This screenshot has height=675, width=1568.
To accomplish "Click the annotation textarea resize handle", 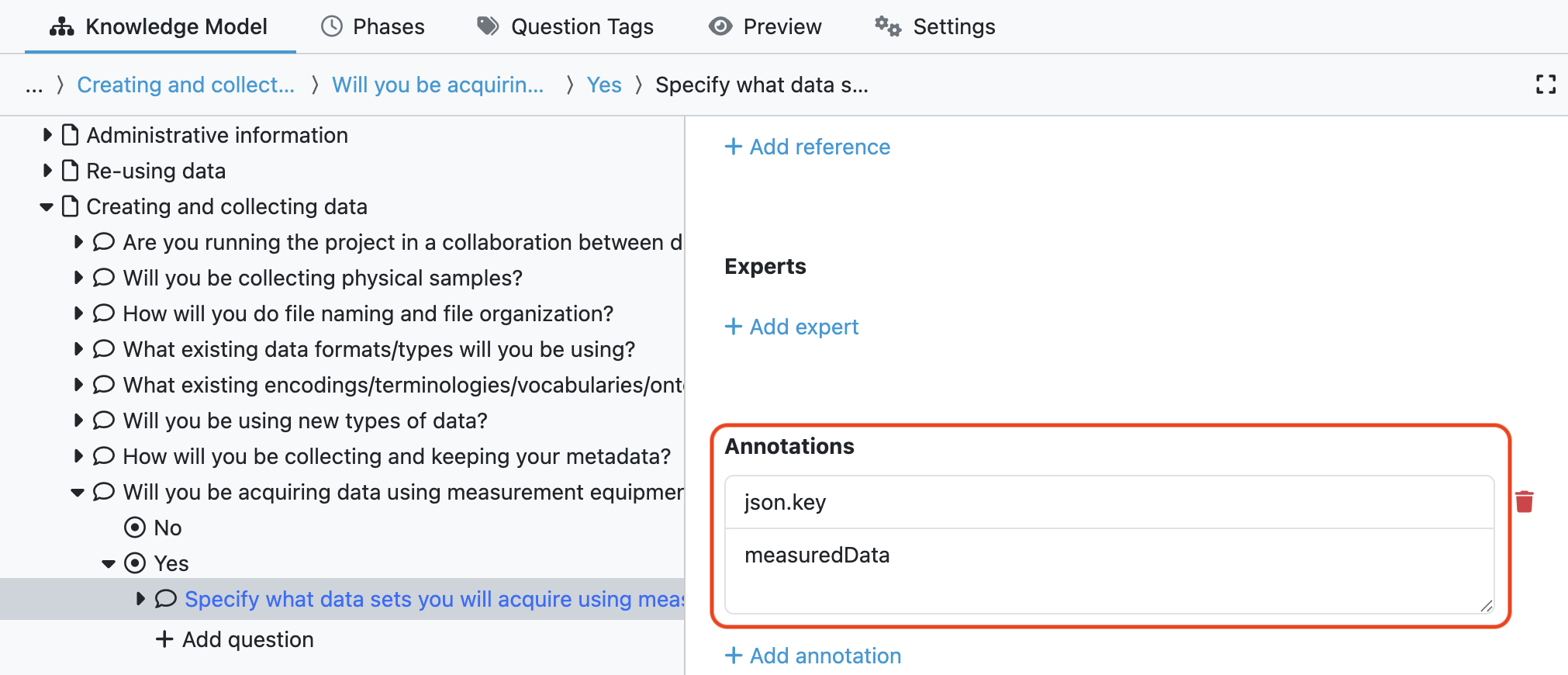I will pyautogui.click(x=1486, y=606).
